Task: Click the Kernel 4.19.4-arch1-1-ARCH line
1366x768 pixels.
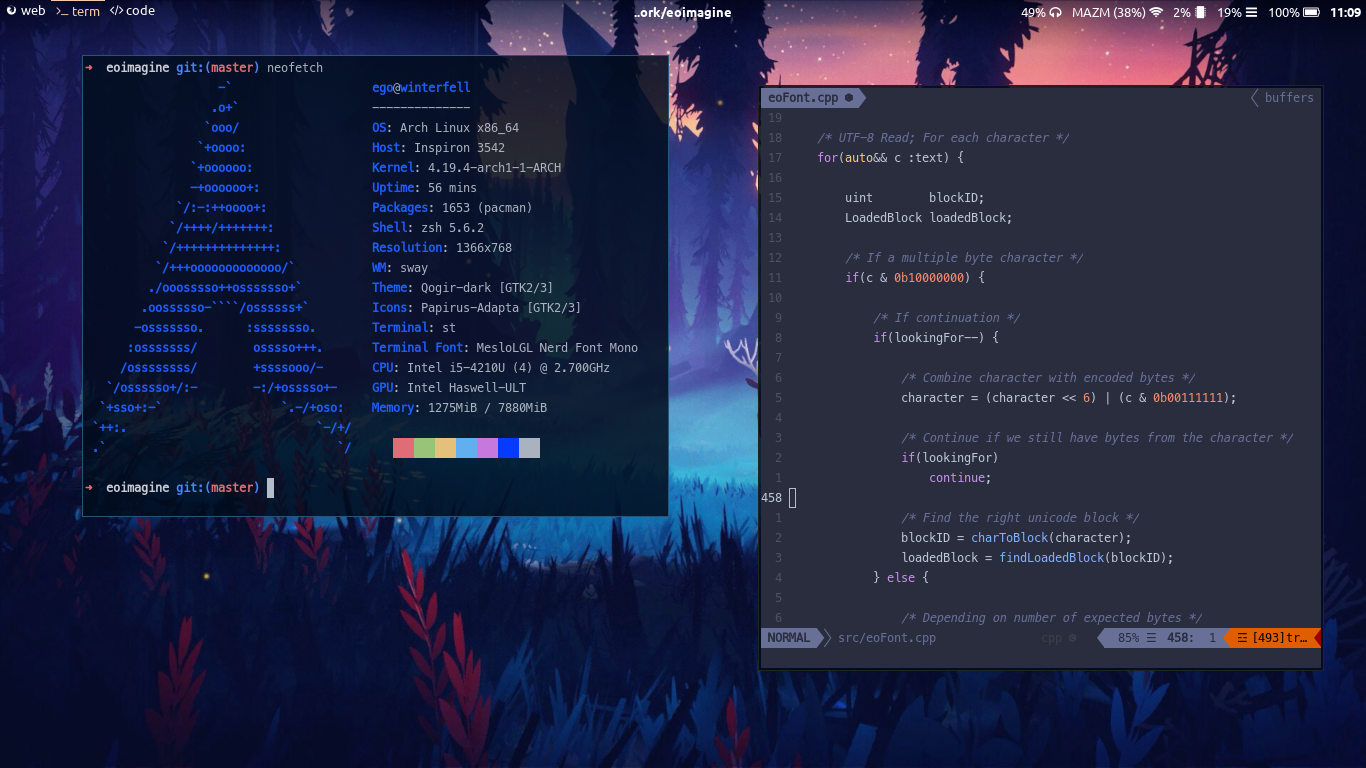Action: tap(466, 168)
